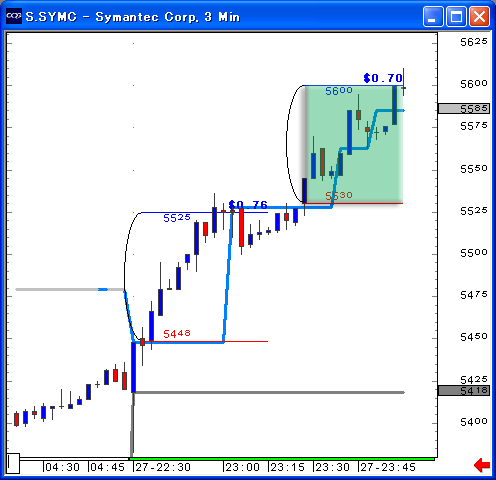Click the $0.76 profit label

coord(248,204)
